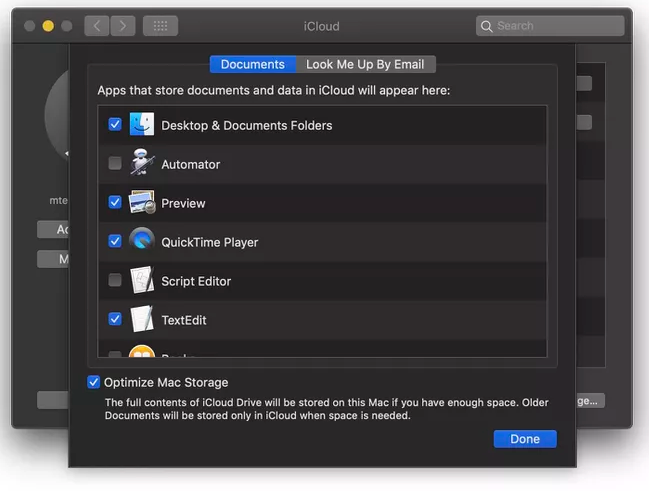Enable the Automator checkbox
Viewport: 649px width, 491px height.
(x=115, y=163)
